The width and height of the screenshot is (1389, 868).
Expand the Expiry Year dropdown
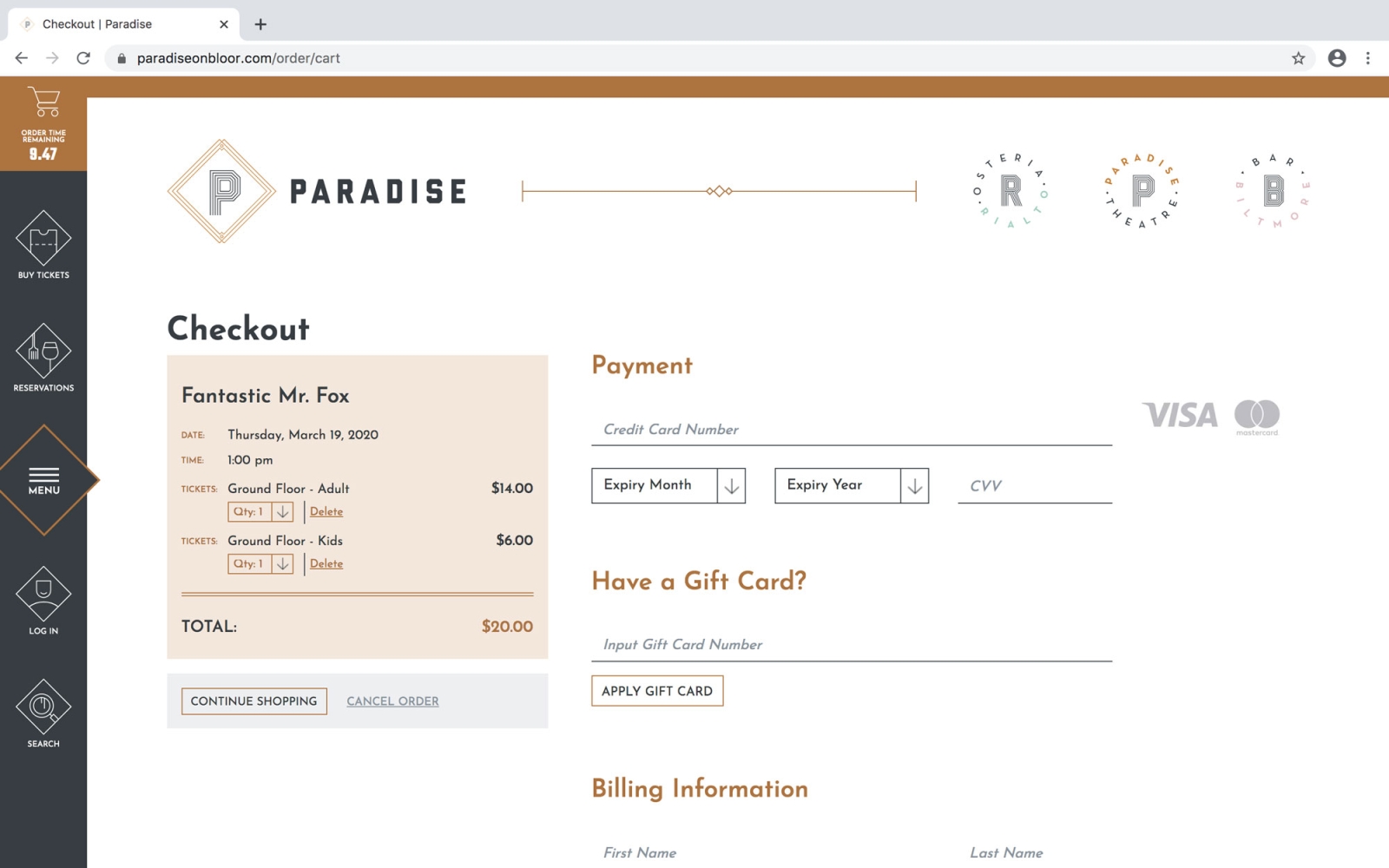tap(852, 485)
